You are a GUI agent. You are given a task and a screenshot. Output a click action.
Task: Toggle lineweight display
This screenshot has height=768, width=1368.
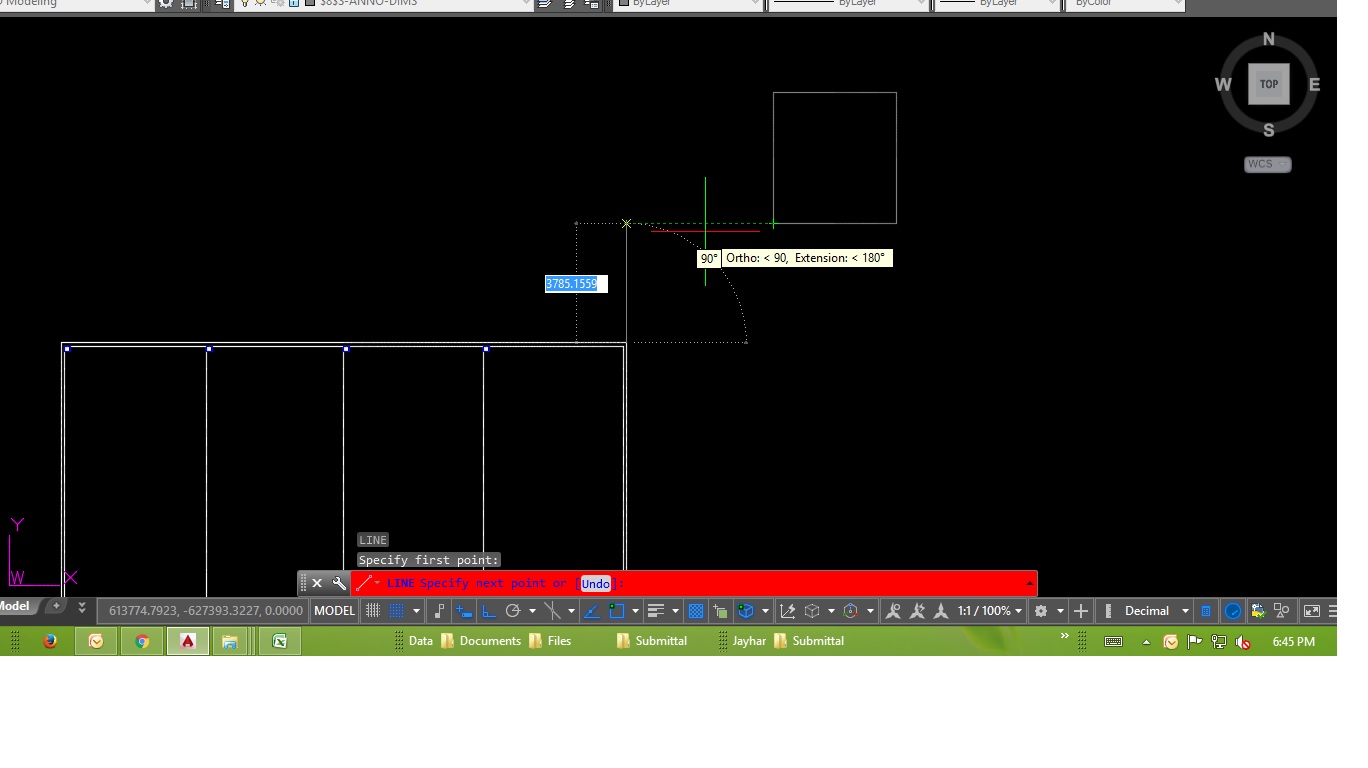click(655, 611)
